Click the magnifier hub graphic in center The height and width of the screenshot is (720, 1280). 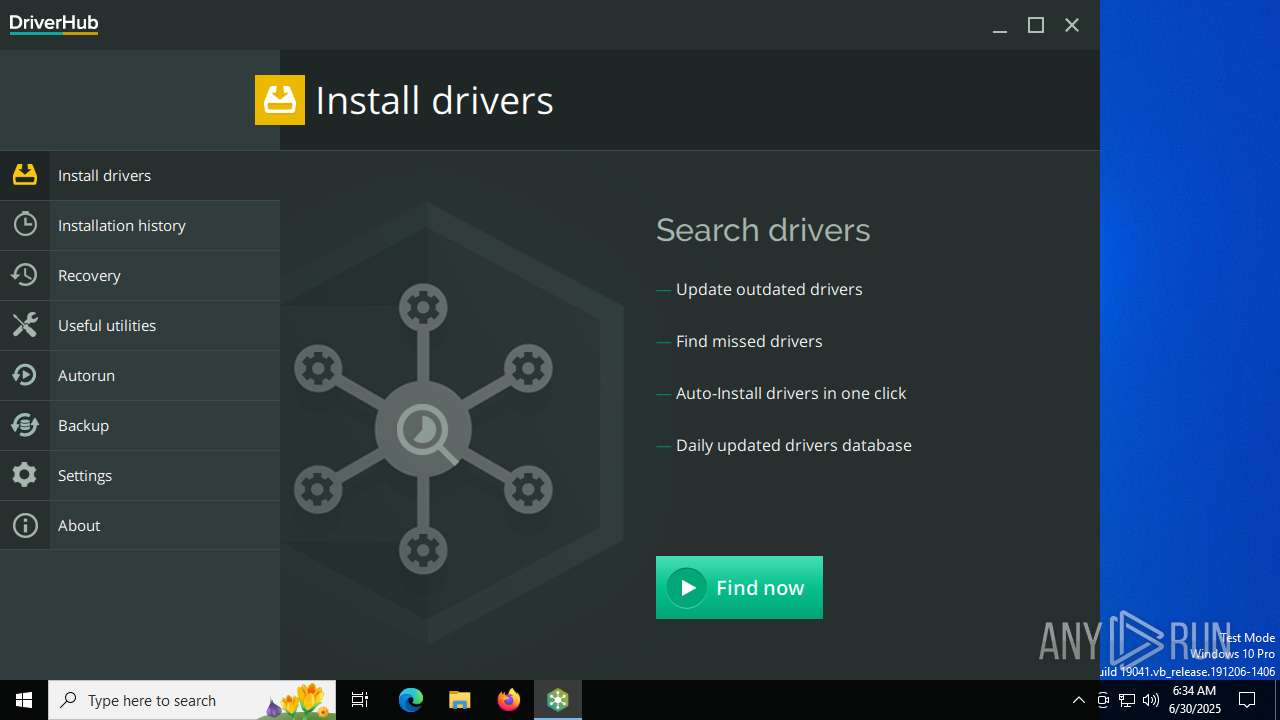[423, 430]
